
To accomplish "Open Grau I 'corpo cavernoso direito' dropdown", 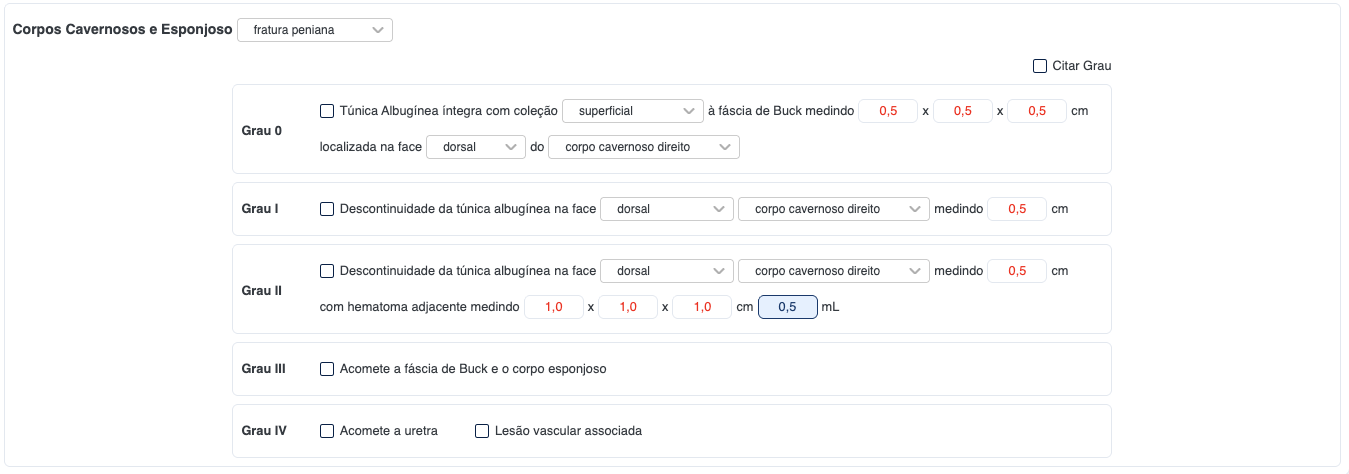I will [x=833, y=209].
